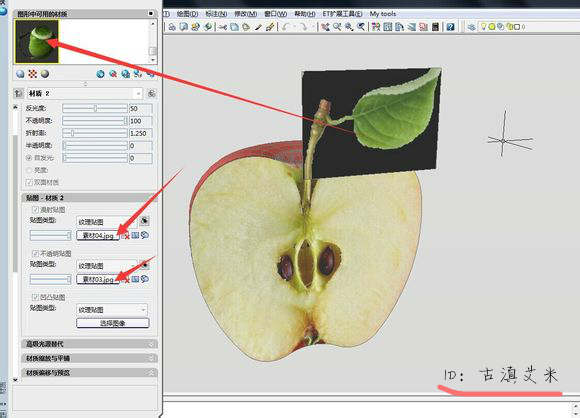The image size is (580, 418).
Task: Delete 素材04.jpg map via red X icon
Action: 126,236
